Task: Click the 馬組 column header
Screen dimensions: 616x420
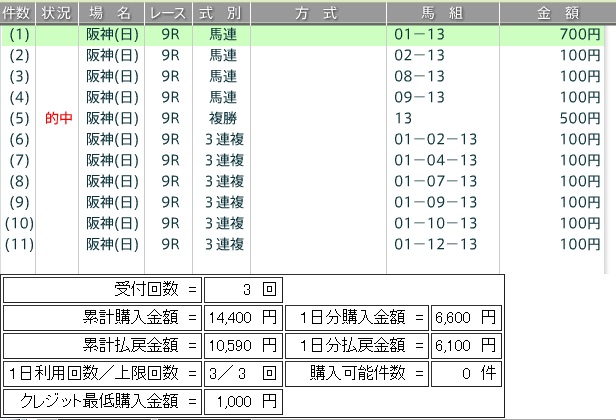Action: click(443, 13)
